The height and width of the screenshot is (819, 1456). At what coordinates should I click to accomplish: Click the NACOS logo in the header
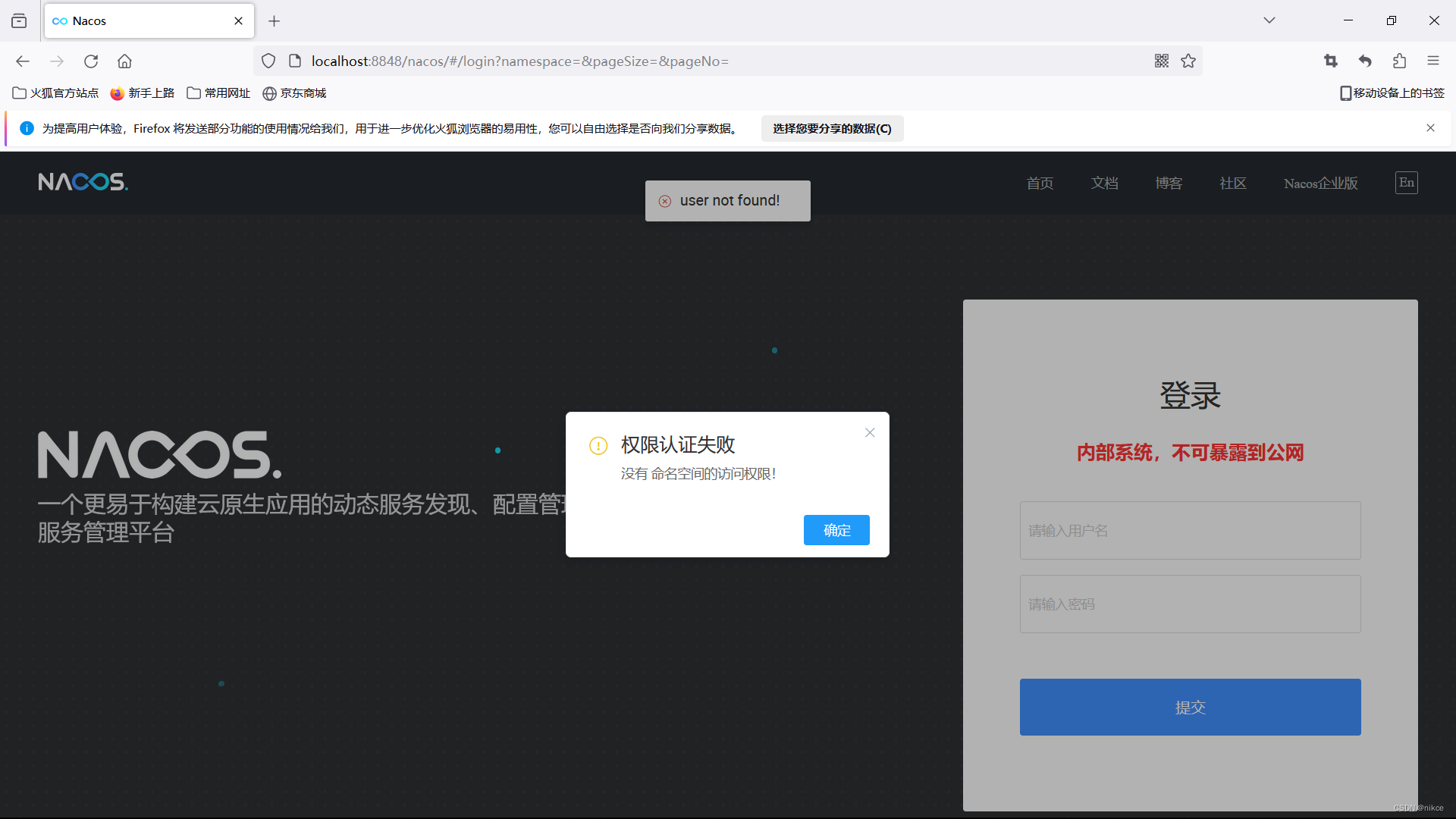(x=83, y=182)
